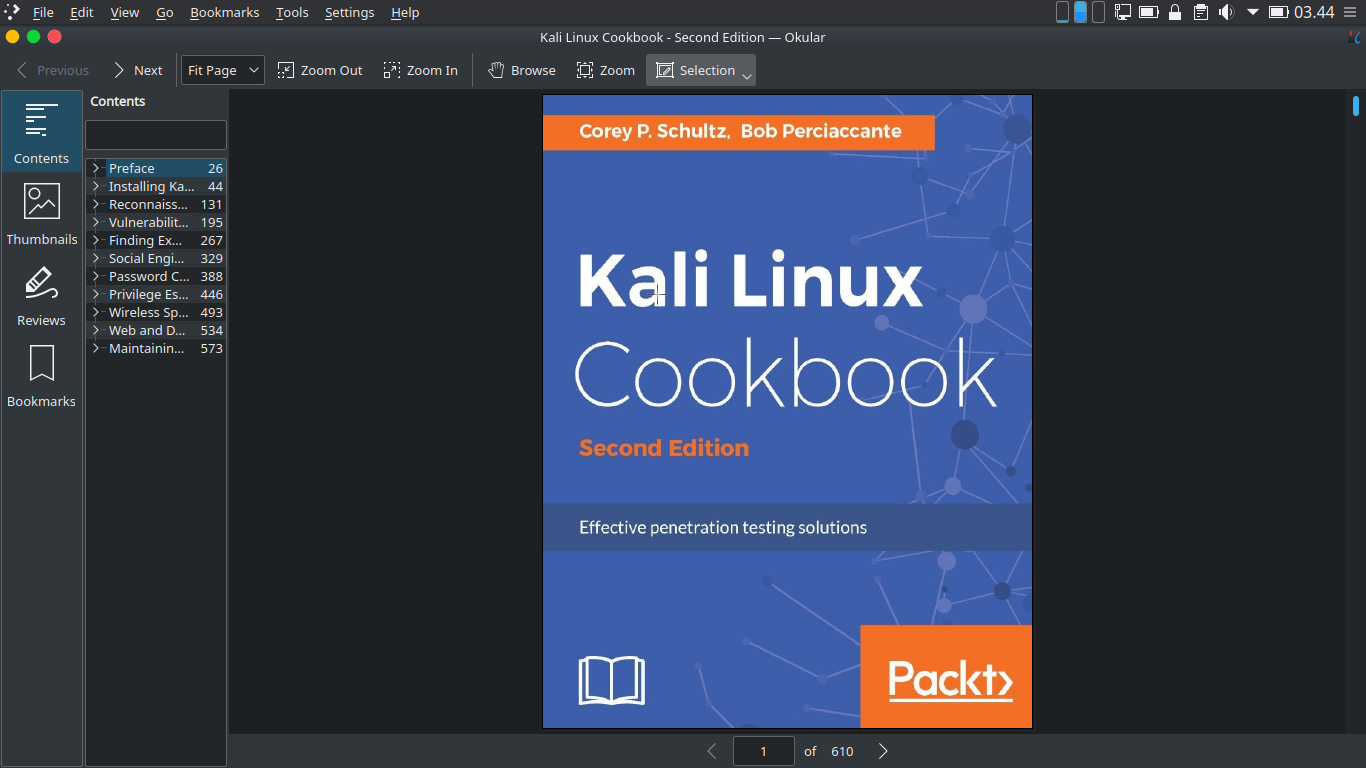Select the Maintainin... entry
The width and height of the screenshot is (1366, 768).
click(x=156, y=348)
